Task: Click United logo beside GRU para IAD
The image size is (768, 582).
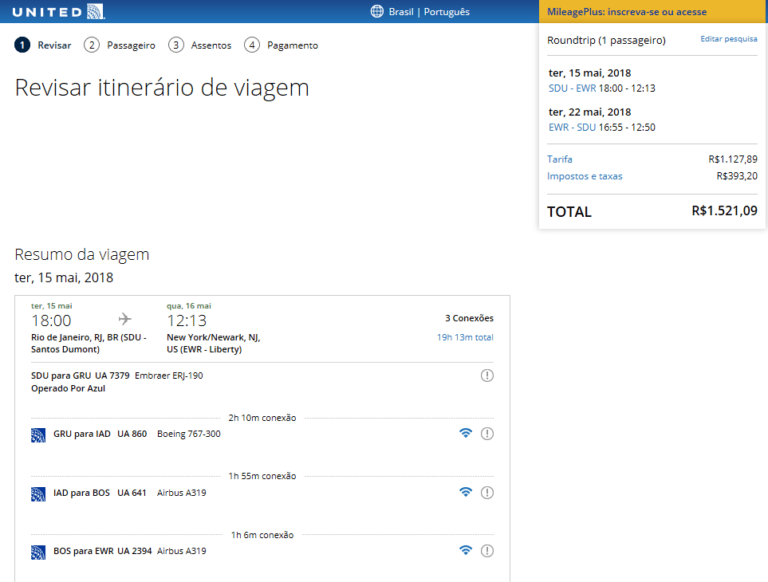Action: click(39, 434)
